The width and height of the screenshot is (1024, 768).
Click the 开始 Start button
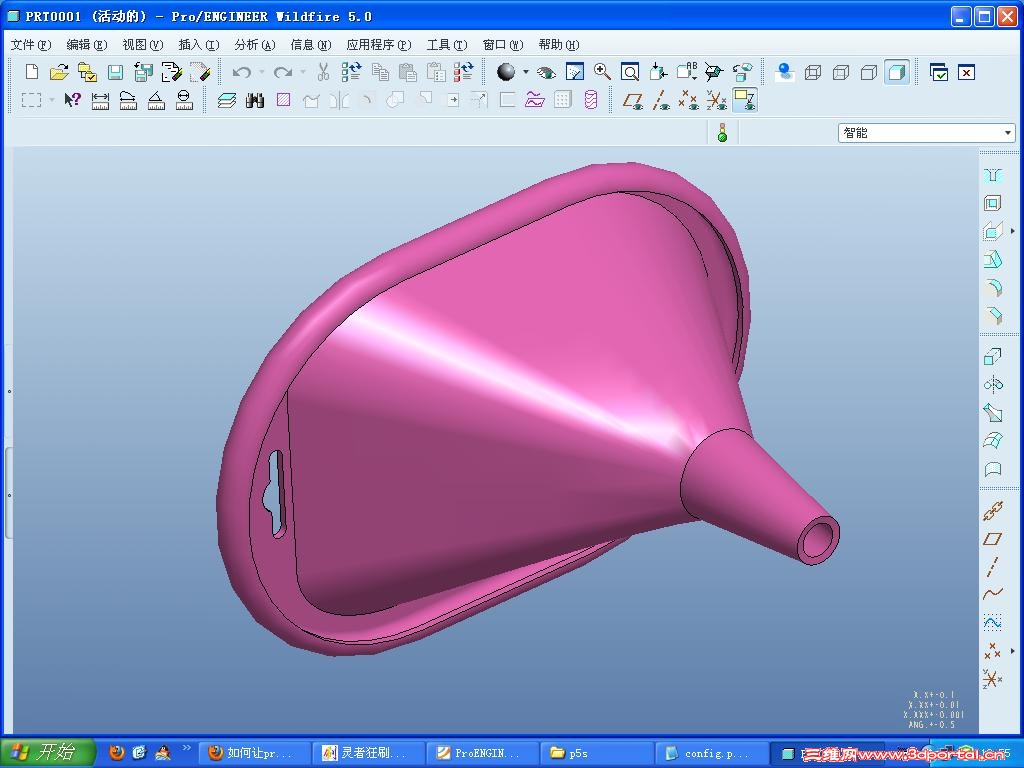[48, 752]
